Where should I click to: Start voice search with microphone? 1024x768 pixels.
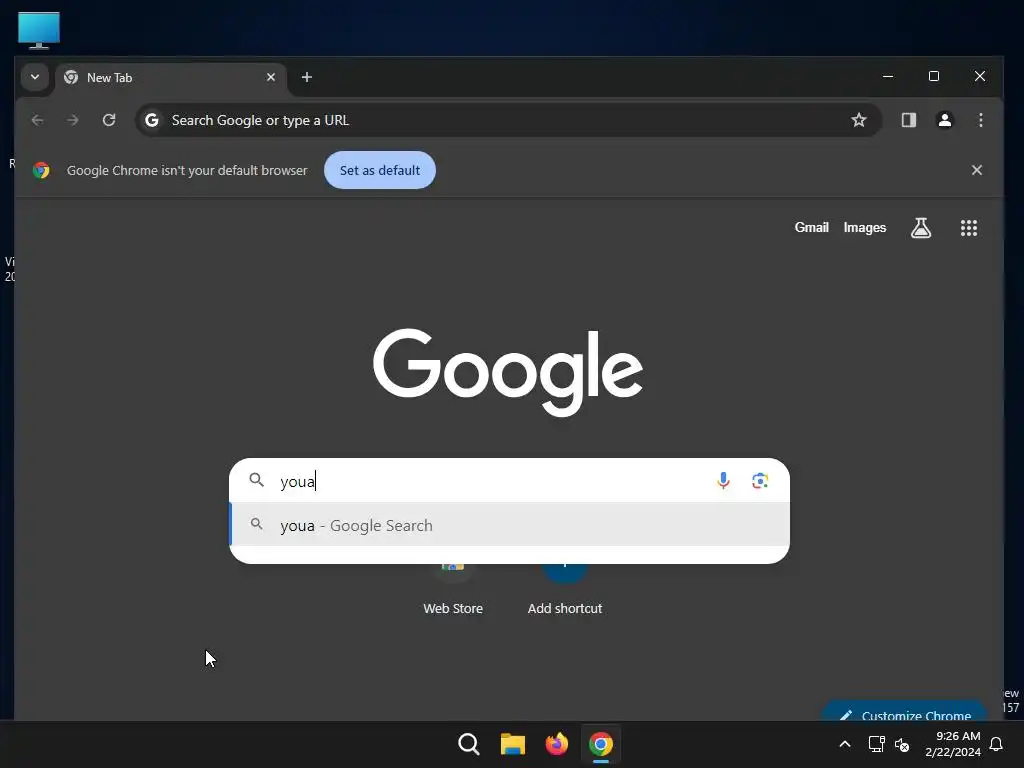[x=723, y=481]
